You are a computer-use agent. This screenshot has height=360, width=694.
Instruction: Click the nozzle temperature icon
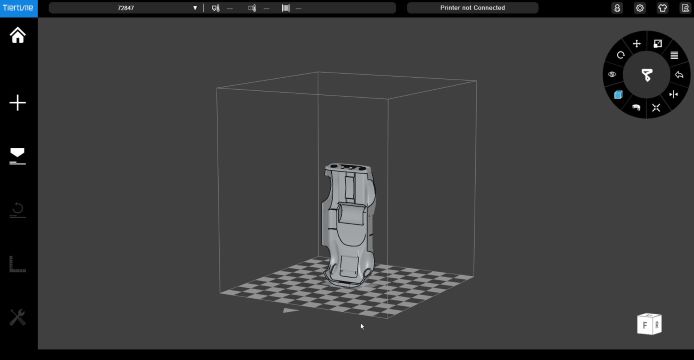pos(216,8)
